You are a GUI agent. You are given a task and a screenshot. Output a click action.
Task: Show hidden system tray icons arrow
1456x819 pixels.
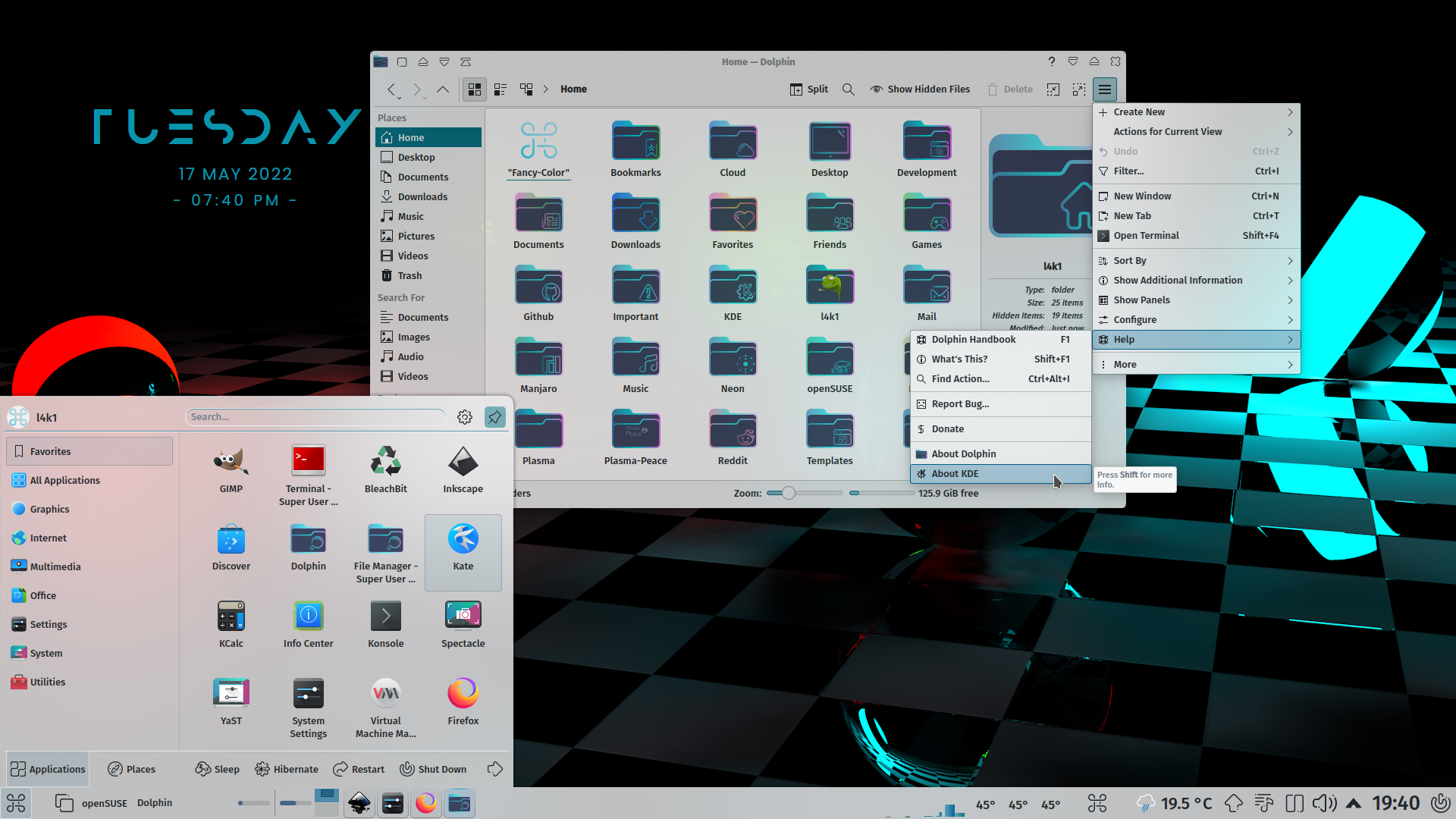[1354, 803]
